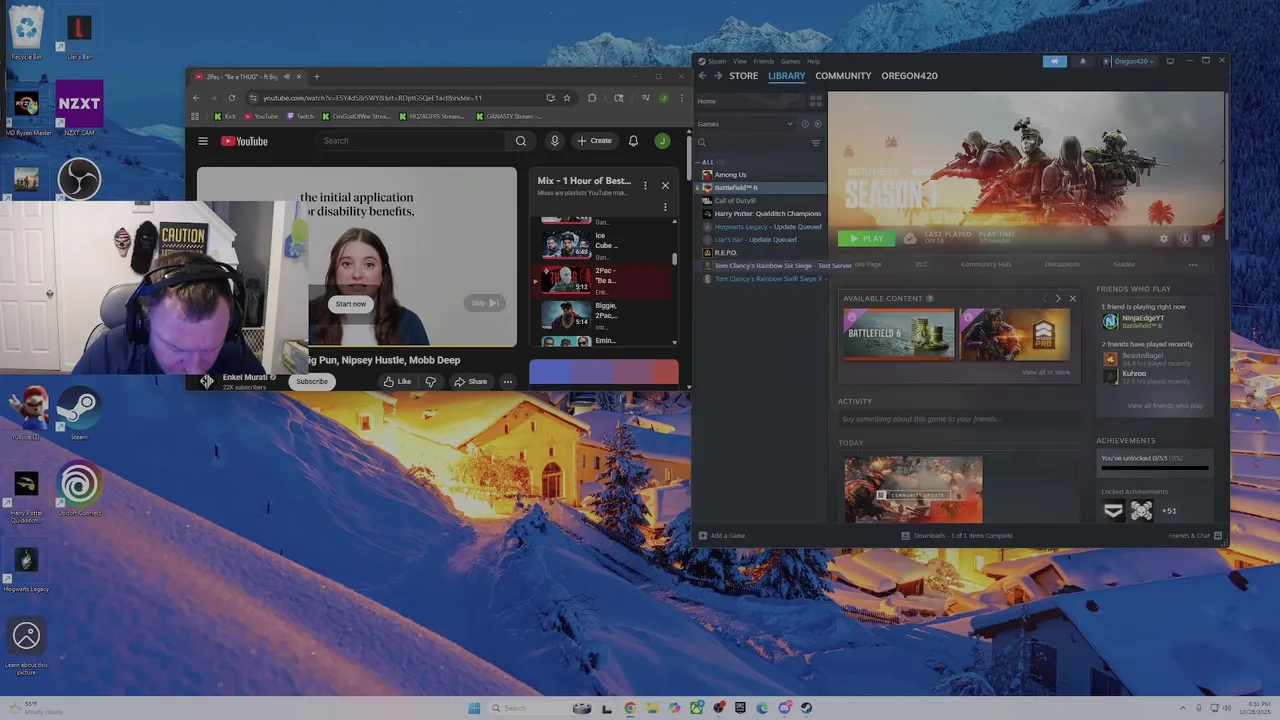
Task: Start YouTube voice search with microphone
Action: (554, 141)
